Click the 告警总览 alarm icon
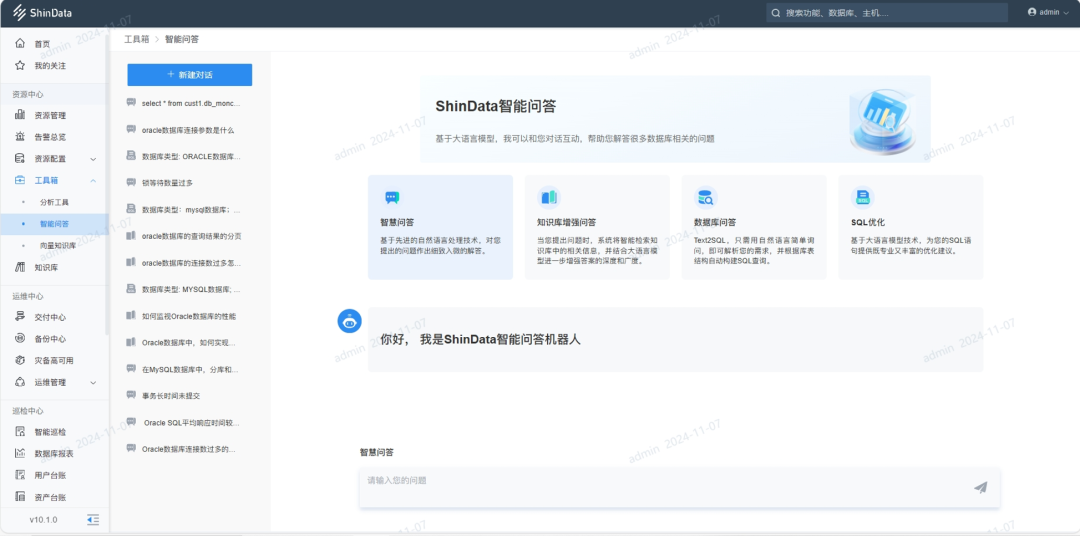 (x=20, y=136)
